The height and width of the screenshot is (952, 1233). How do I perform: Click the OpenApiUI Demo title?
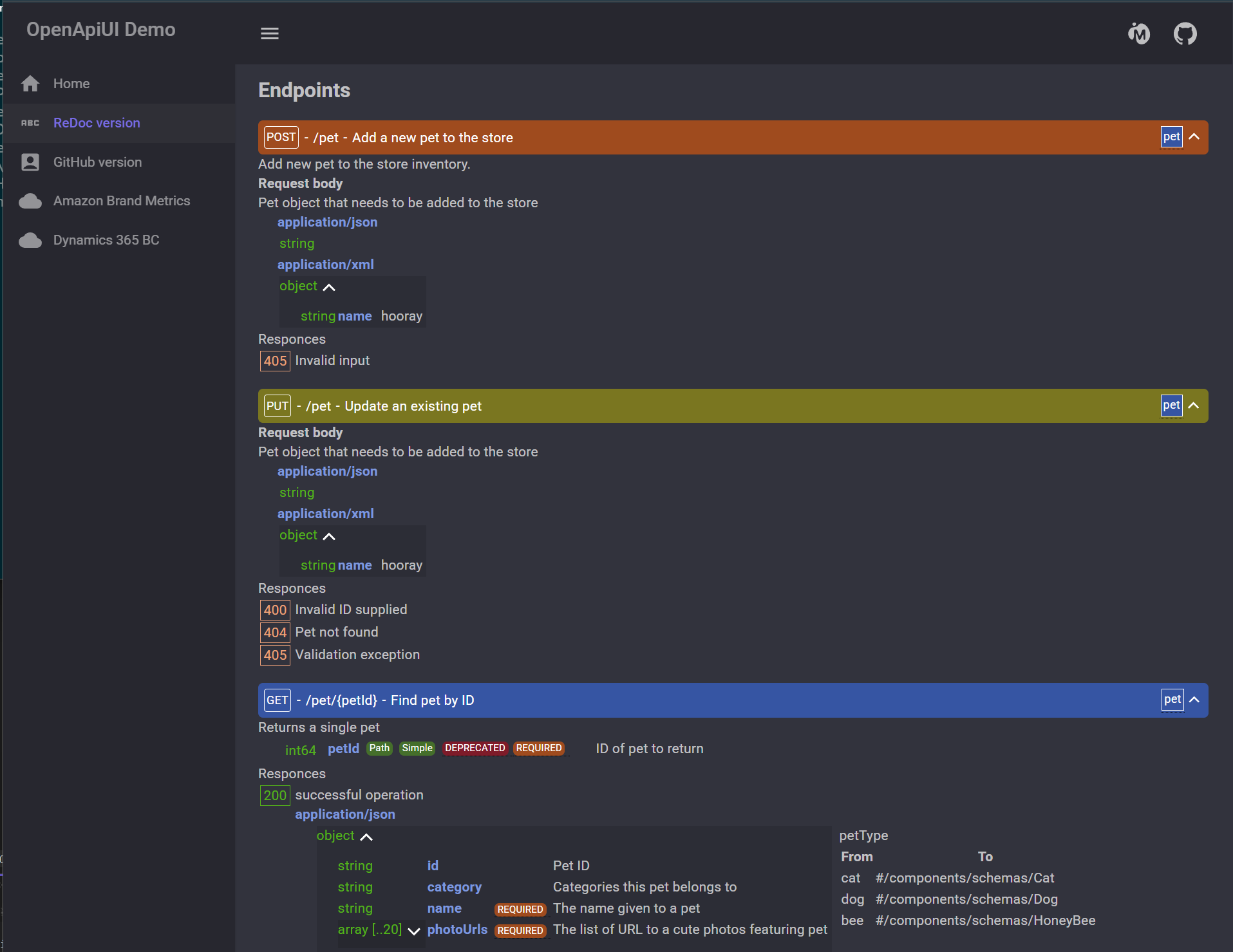pos(101,30)
